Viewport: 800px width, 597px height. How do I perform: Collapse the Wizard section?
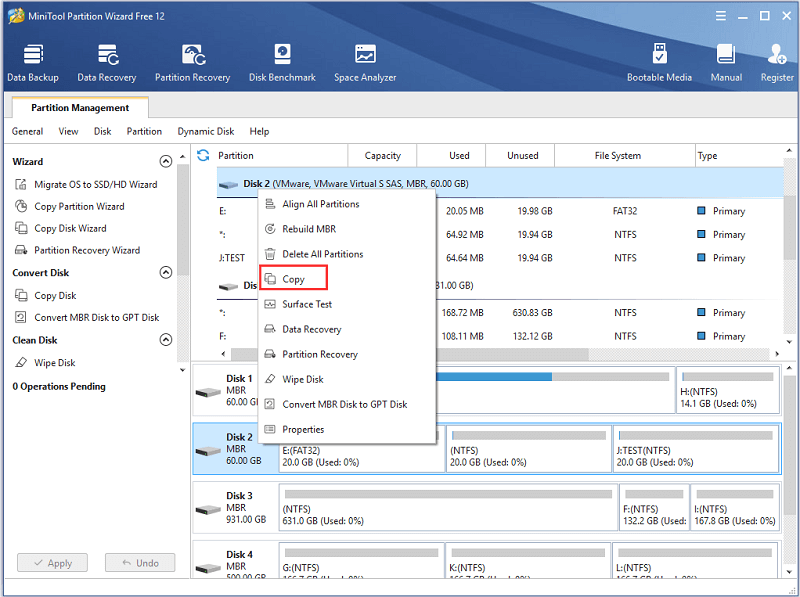(x=166, y=161)
